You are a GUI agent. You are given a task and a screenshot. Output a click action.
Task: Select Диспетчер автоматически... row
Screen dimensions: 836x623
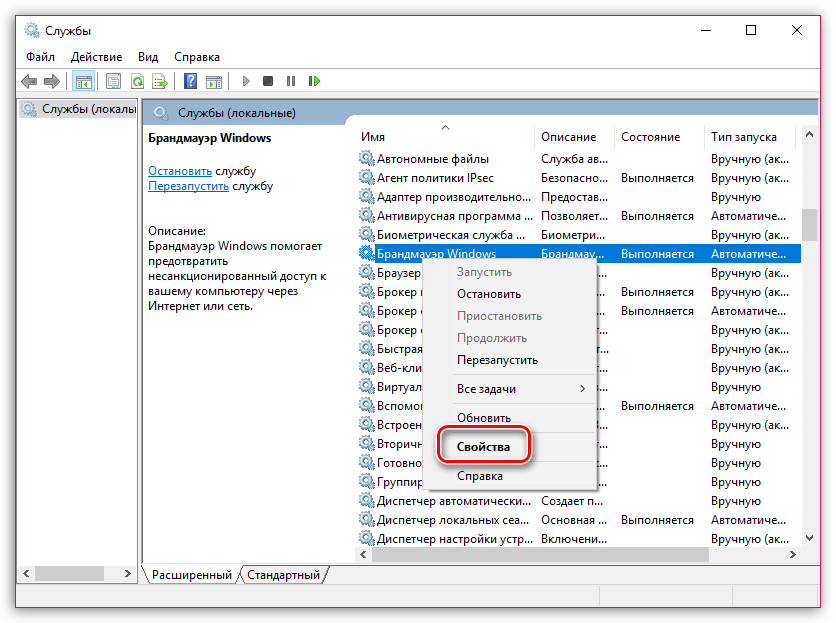click(x=578, y=501)
